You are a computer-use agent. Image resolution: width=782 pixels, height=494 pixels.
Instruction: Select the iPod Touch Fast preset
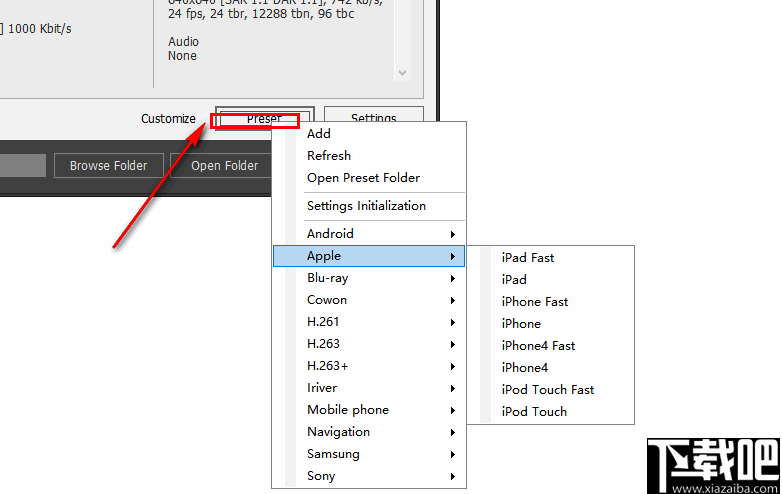(551, 389)
